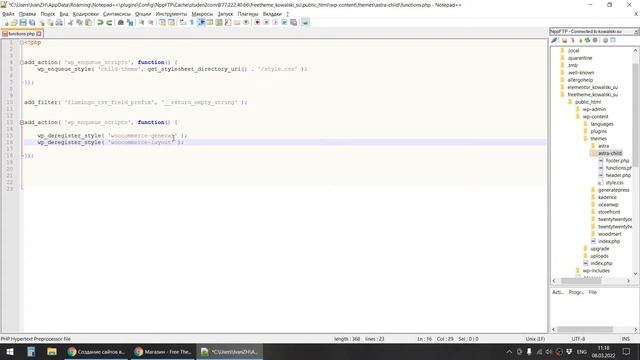Image resolution: width=640 pixels, height=360 pixels.
Task: Open Windows Start menu
Action: click(x=10, y=351)
